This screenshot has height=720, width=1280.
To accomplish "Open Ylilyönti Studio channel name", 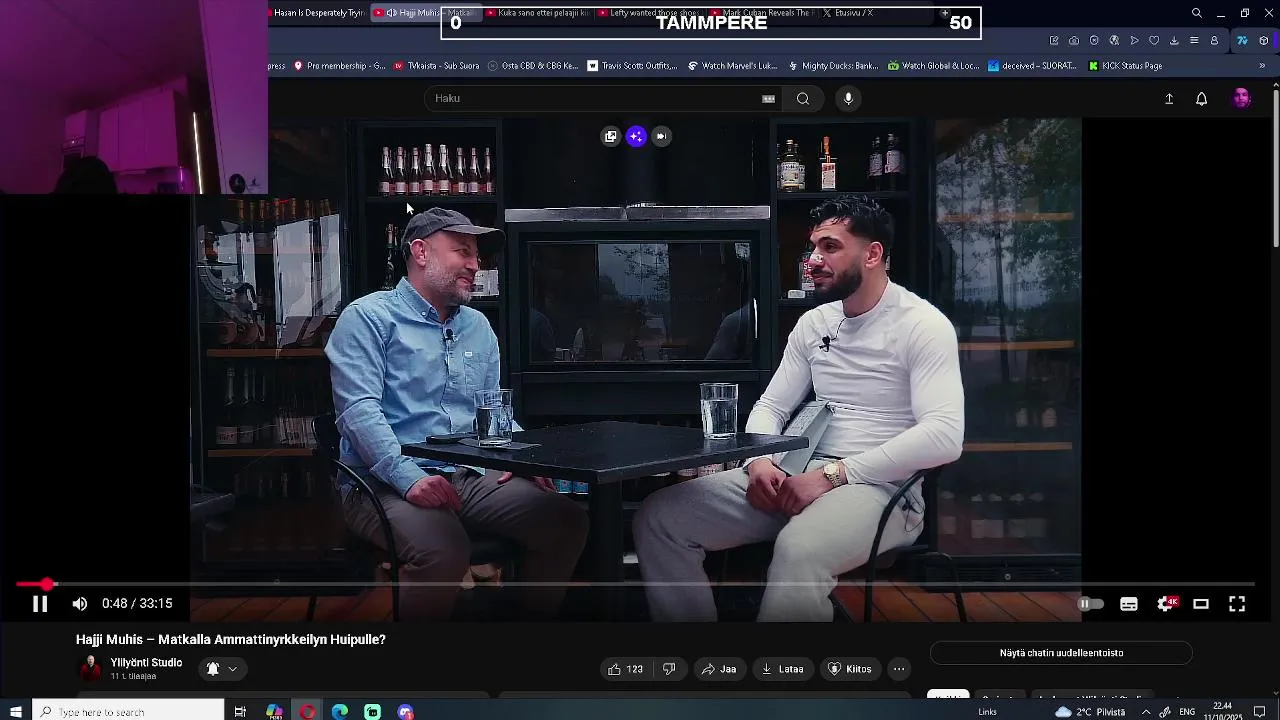I will (x=146, y=663).
